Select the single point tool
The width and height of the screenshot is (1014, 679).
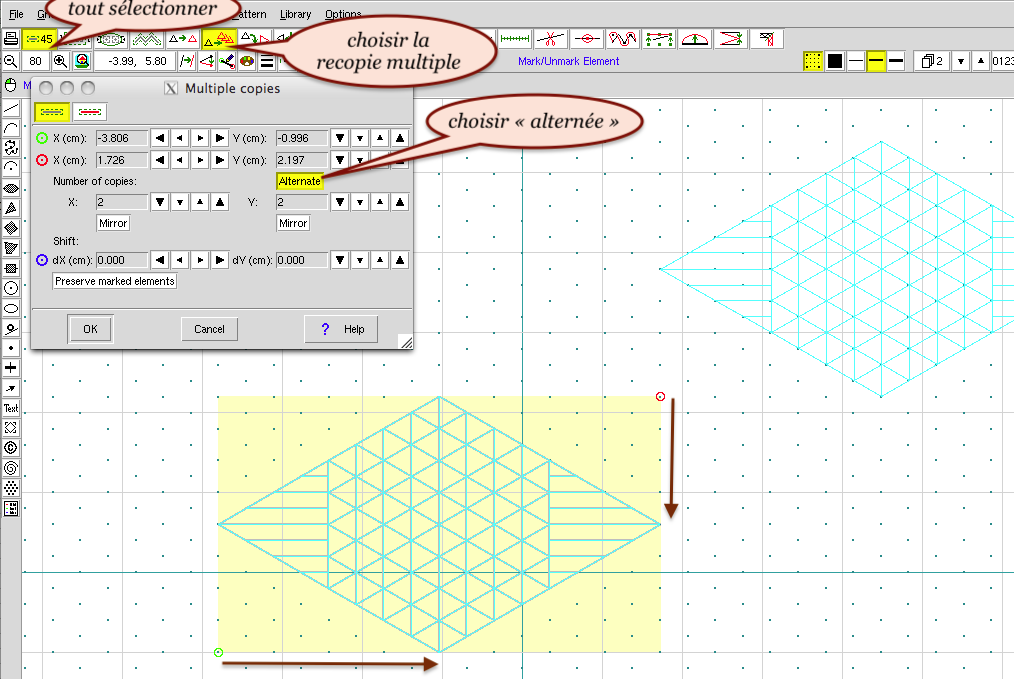pos(11,348)
